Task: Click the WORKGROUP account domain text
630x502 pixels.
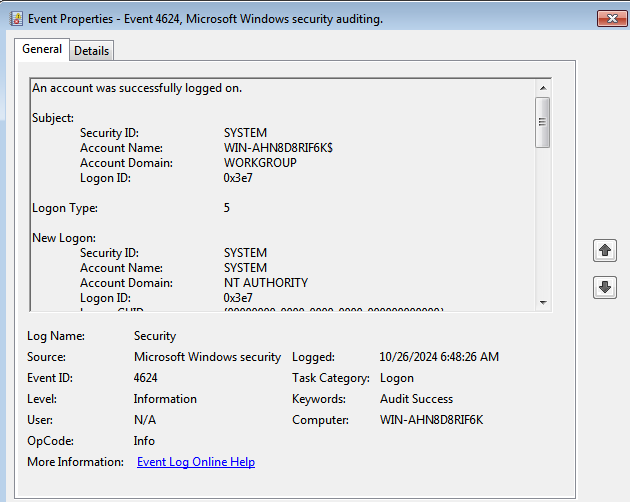Action: click(x=260, y=163)
